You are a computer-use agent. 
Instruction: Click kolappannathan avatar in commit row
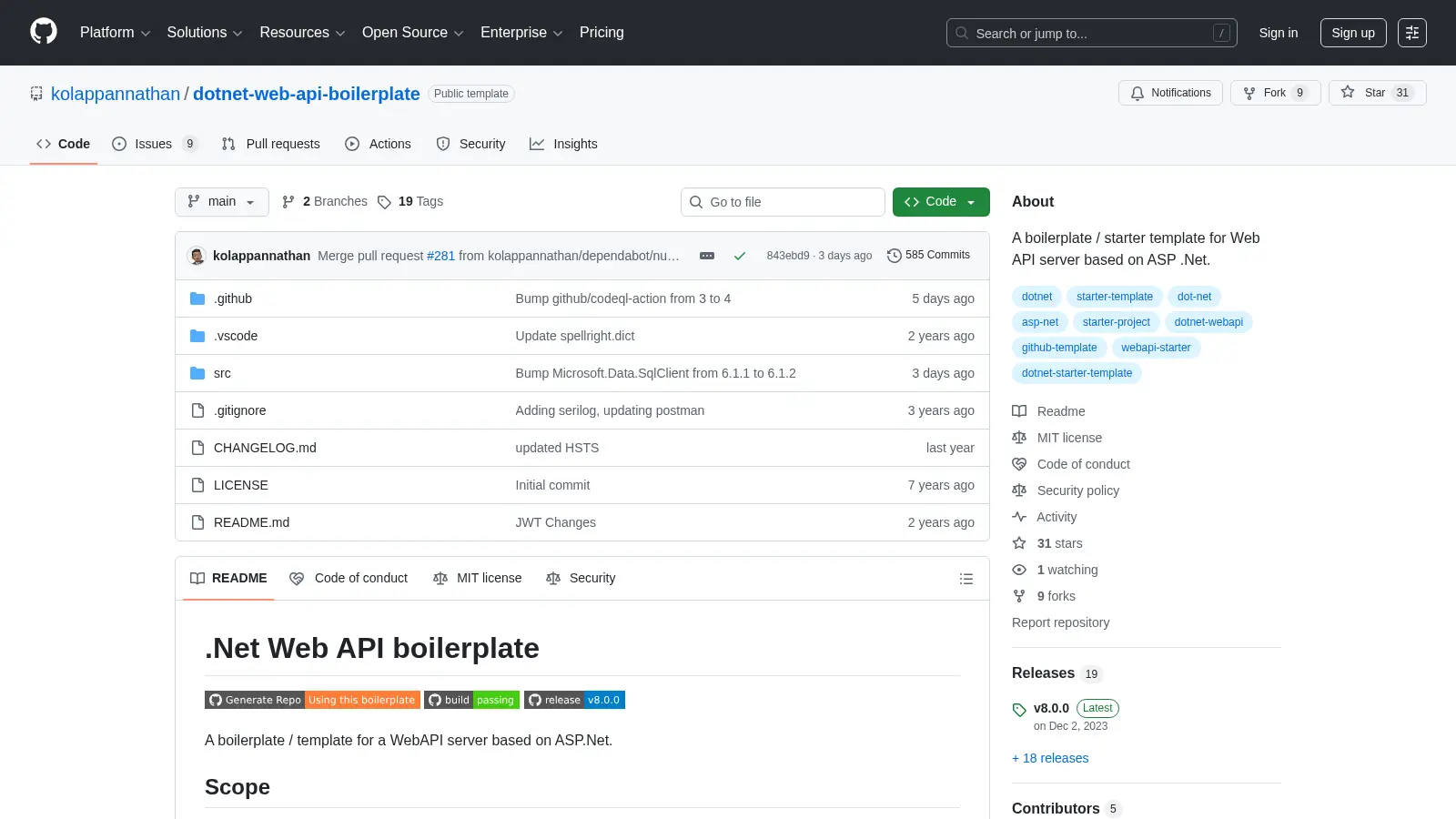[x=197, y=256]
